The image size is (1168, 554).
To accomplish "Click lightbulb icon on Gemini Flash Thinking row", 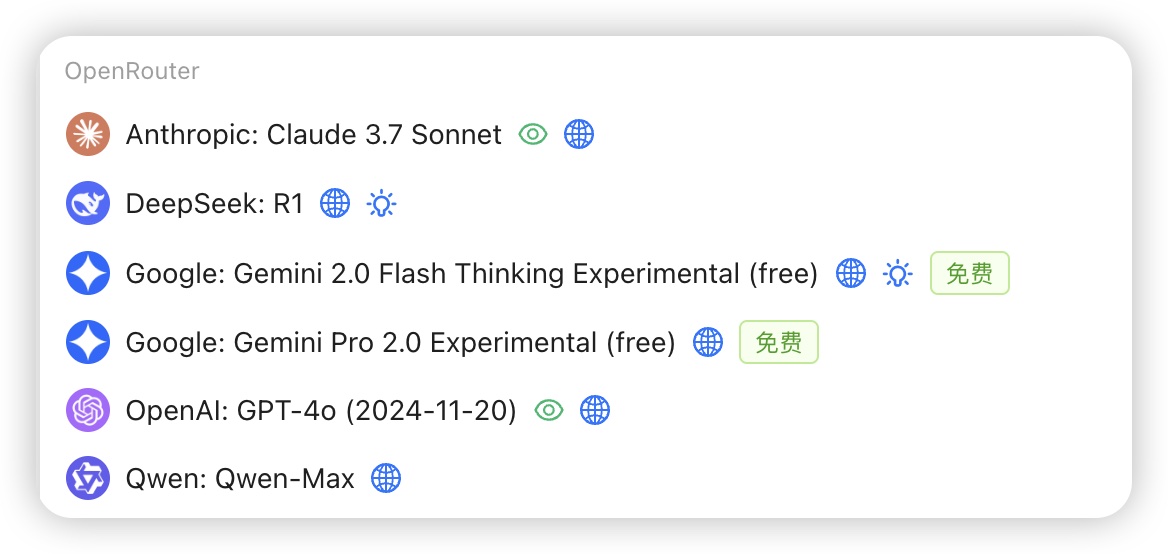I will 897,273.
